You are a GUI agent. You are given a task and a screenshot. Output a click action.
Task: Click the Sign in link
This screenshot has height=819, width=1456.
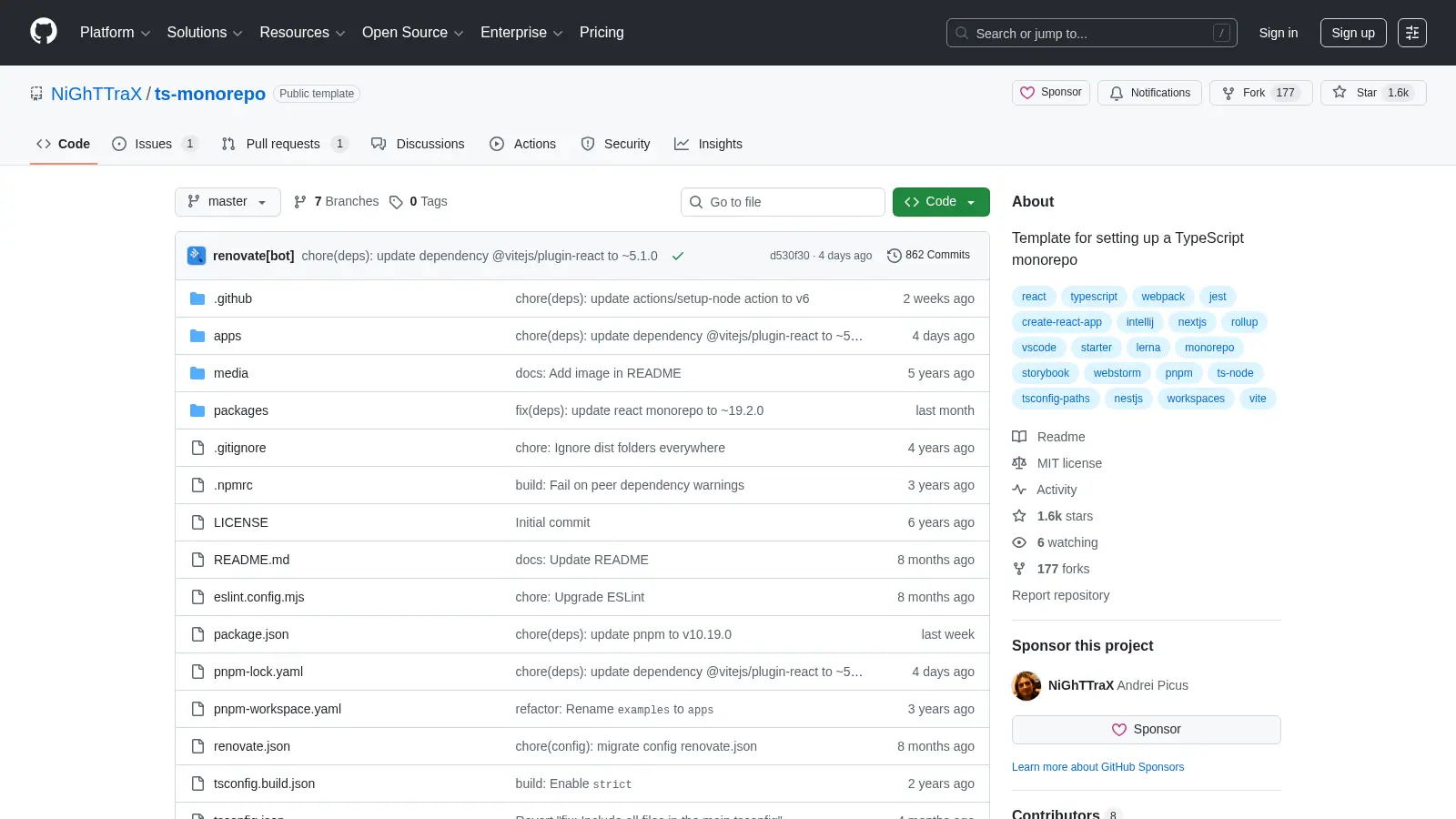click(1279, 33)
